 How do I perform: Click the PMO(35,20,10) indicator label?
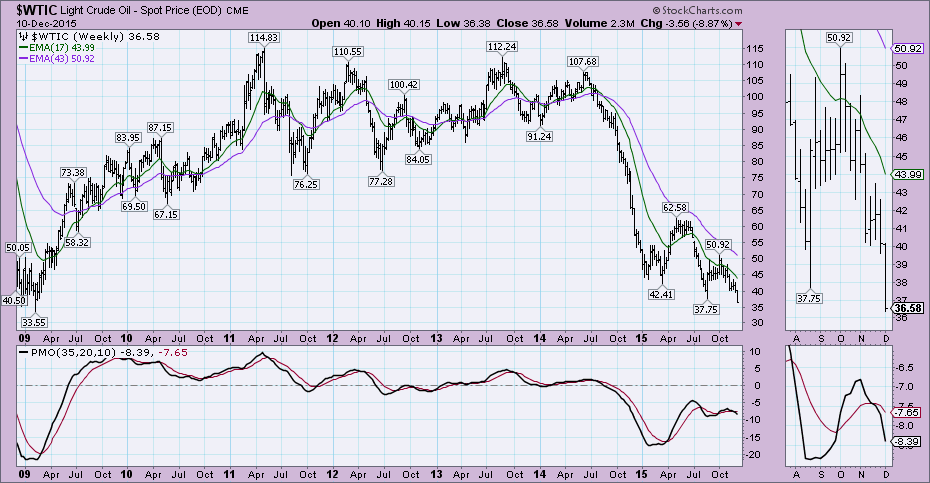[68, 352]
